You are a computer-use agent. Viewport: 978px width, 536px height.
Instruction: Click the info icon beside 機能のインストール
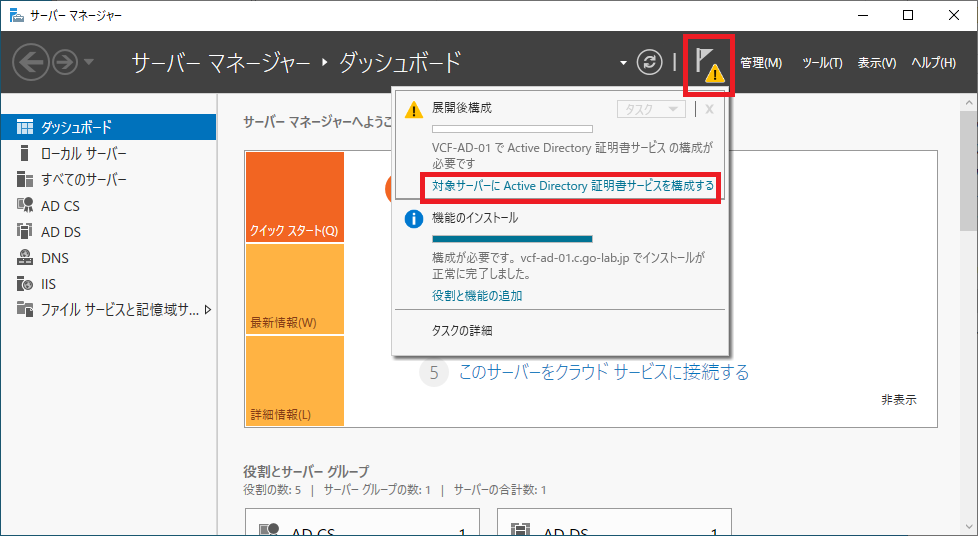tap(414, 219)
